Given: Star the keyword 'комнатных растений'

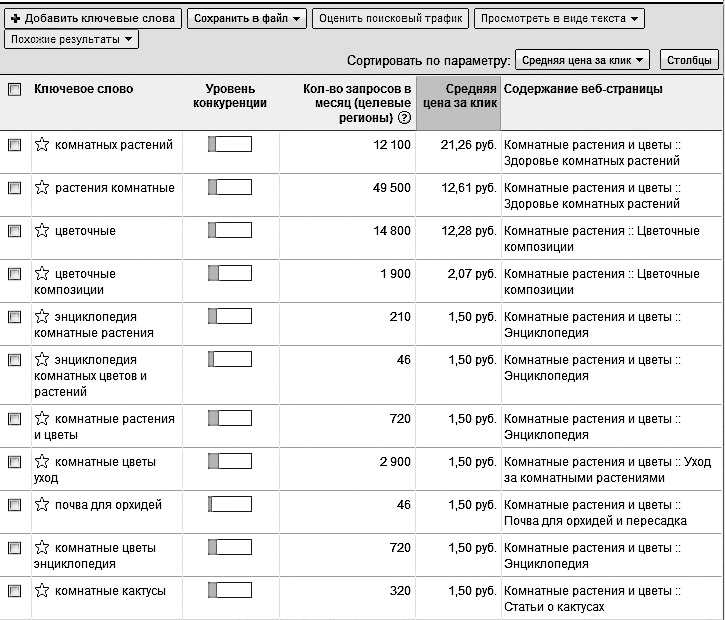Looking at the screenshot, I should point(42,145).
